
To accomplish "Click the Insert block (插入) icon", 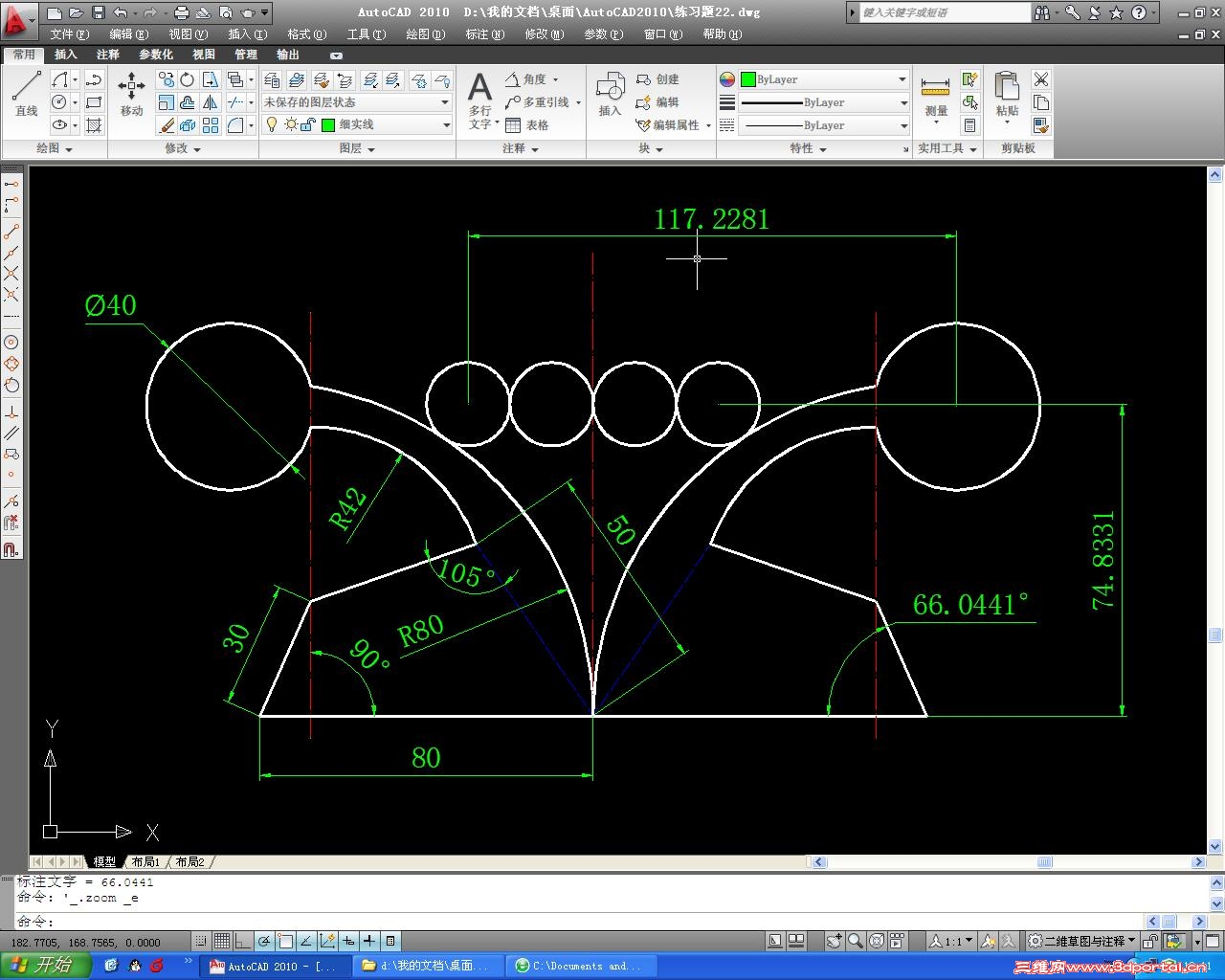I will [610, 94].
